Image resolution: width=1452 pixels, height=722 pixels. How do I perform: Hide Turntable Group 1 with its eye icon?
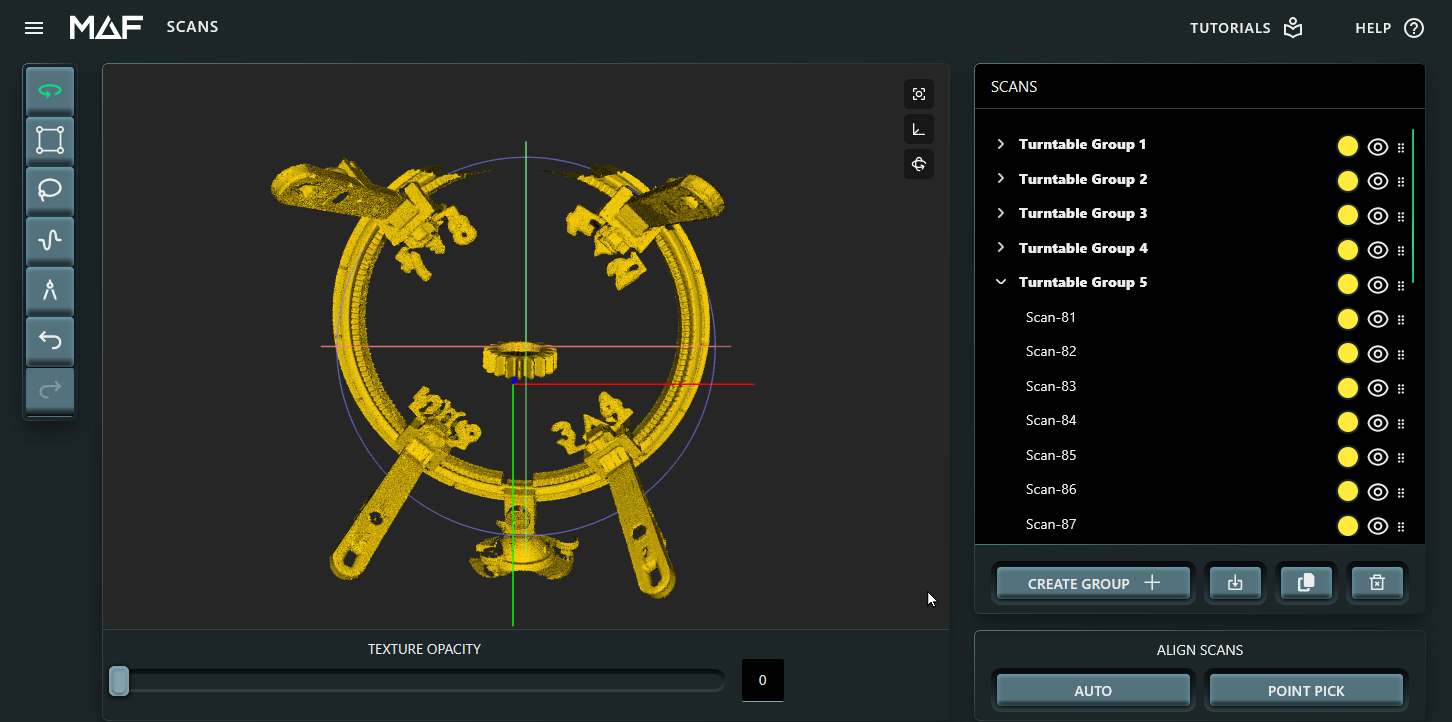(x=1378, y=146)
